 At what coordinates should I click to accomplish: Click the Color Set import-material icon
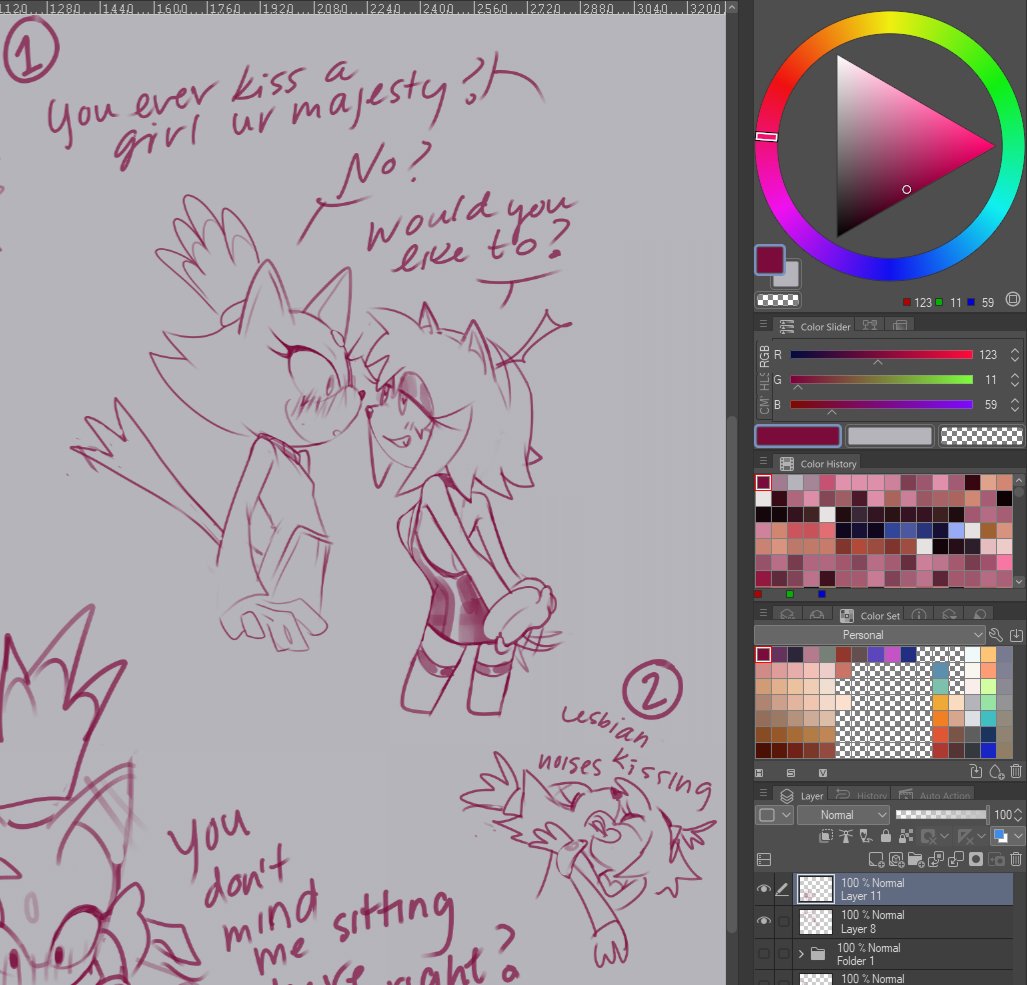coord(1016,635)
